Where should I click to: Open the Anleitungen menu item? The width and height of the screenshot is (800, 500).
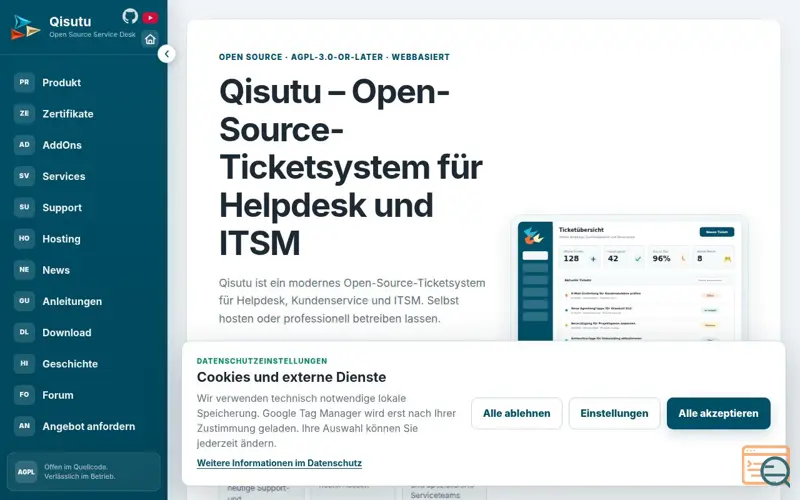[x=84, y=301]
